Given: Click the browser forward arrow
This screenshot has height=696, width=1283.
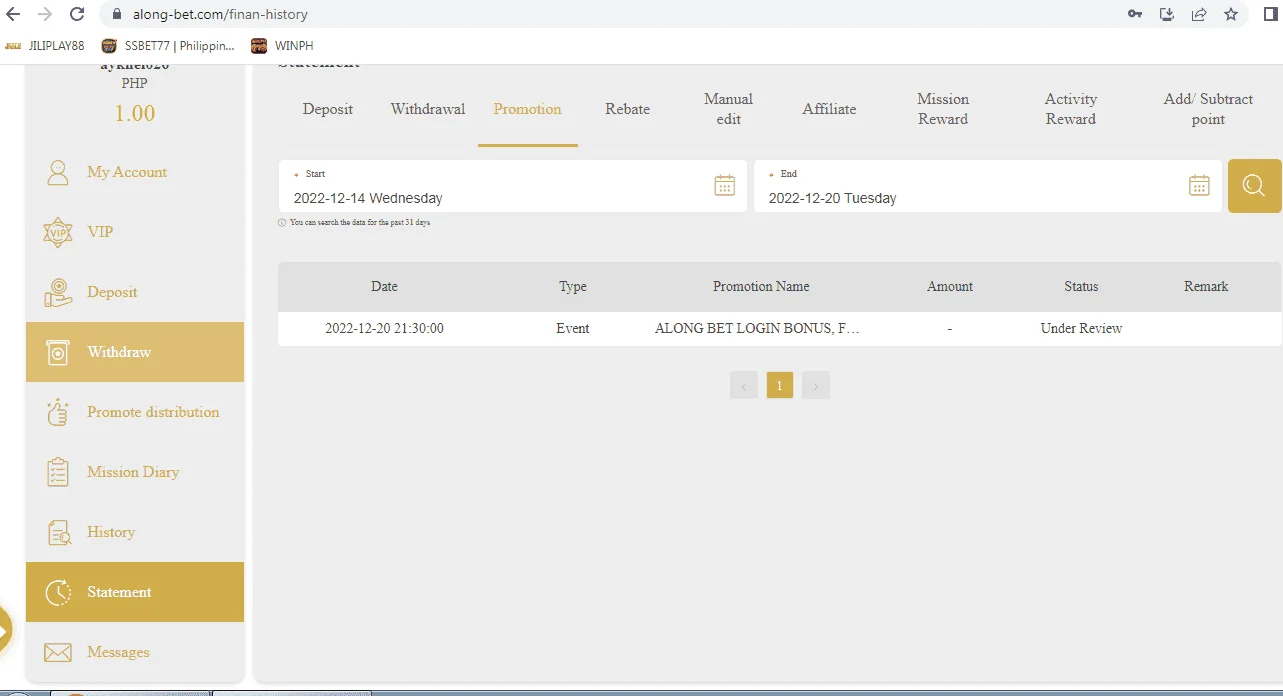Looking at the screenshot, I should (x=45, y=14).
